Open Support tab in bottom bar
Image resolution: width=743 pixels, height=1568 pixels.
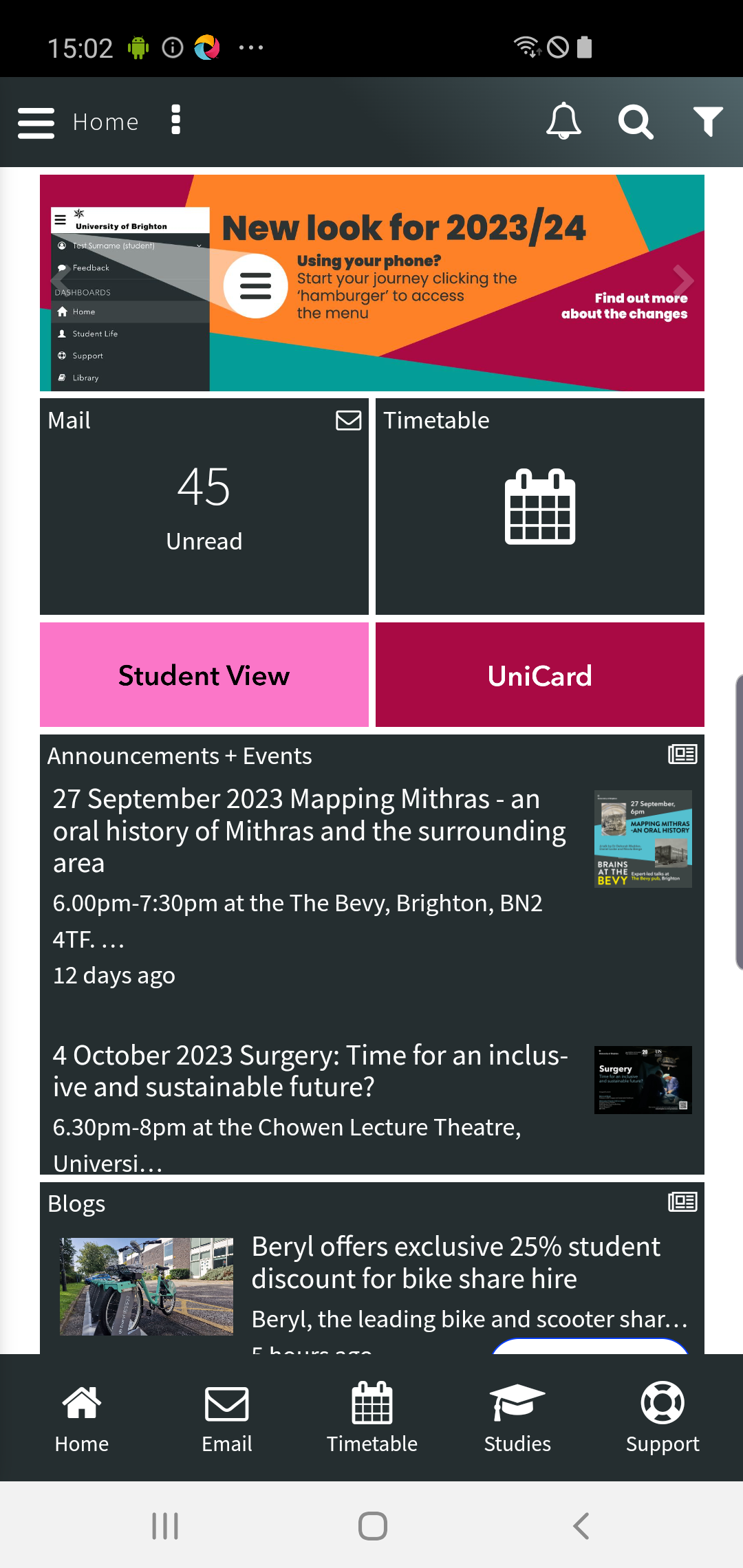pyautogui.click(x=662, y=1417)
